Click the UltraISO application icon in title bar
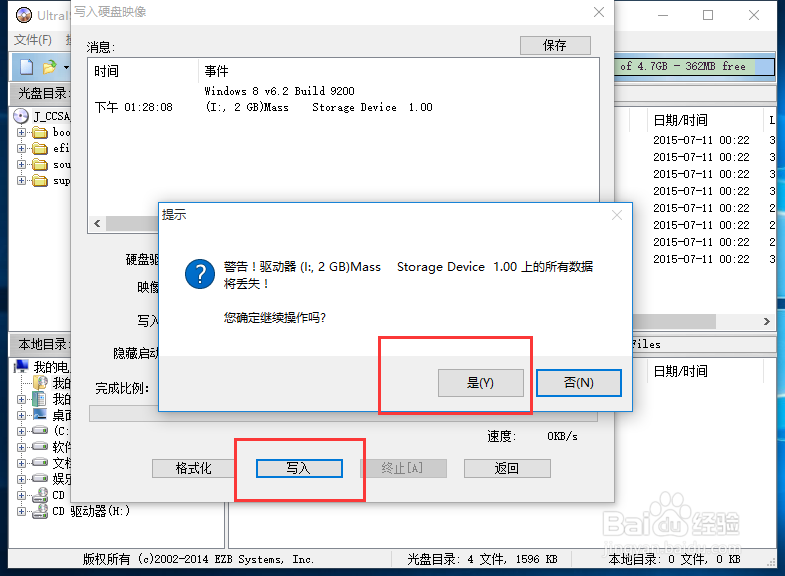The height and width of the screenshot is (576, 785). click(24, 15)
